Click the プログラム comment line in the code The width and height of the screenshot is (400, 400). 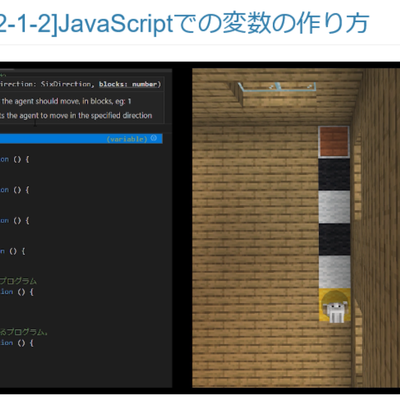tap(18, 281)
